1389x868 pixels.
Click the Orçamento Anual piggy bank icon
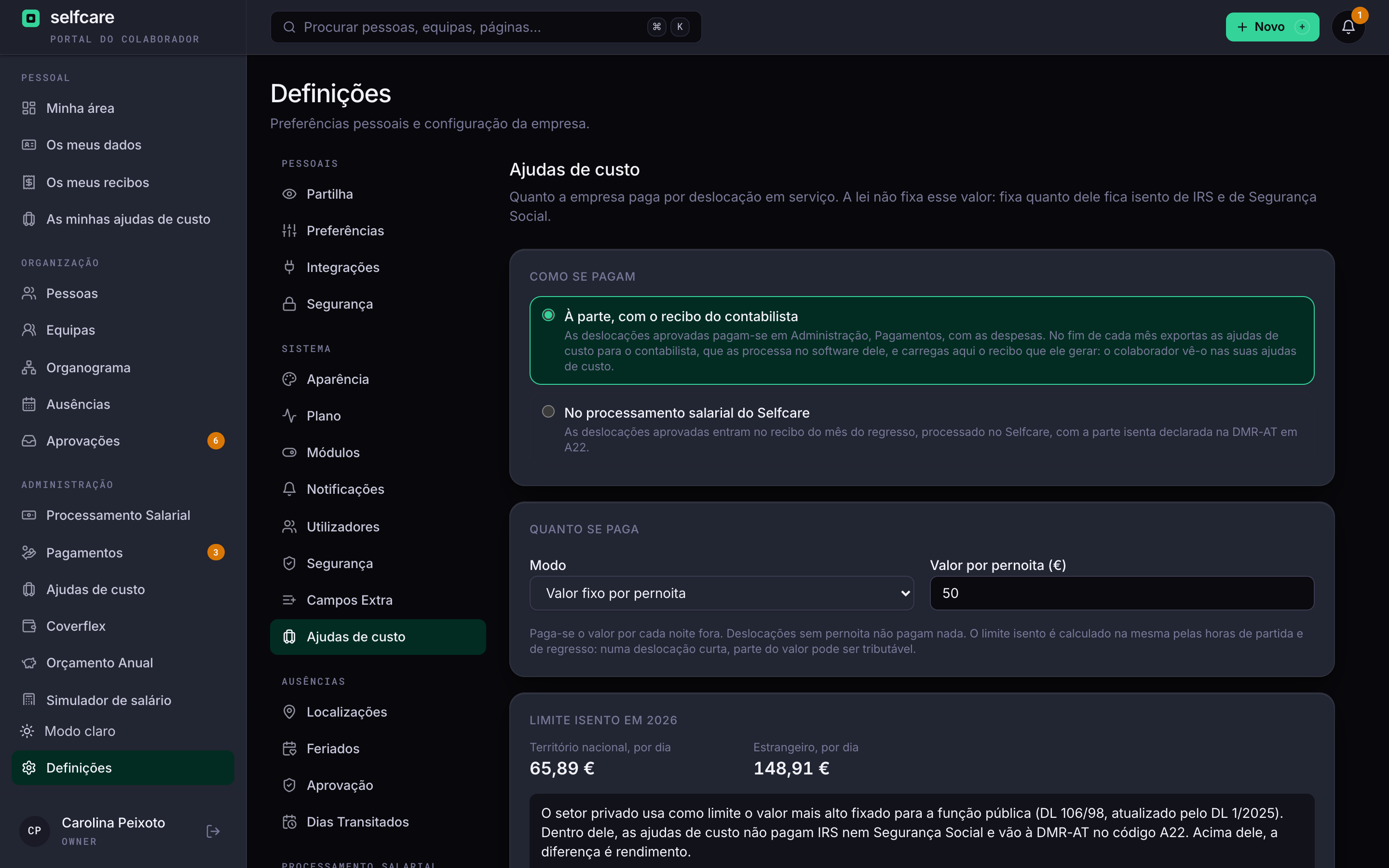[x=29, y=663]
